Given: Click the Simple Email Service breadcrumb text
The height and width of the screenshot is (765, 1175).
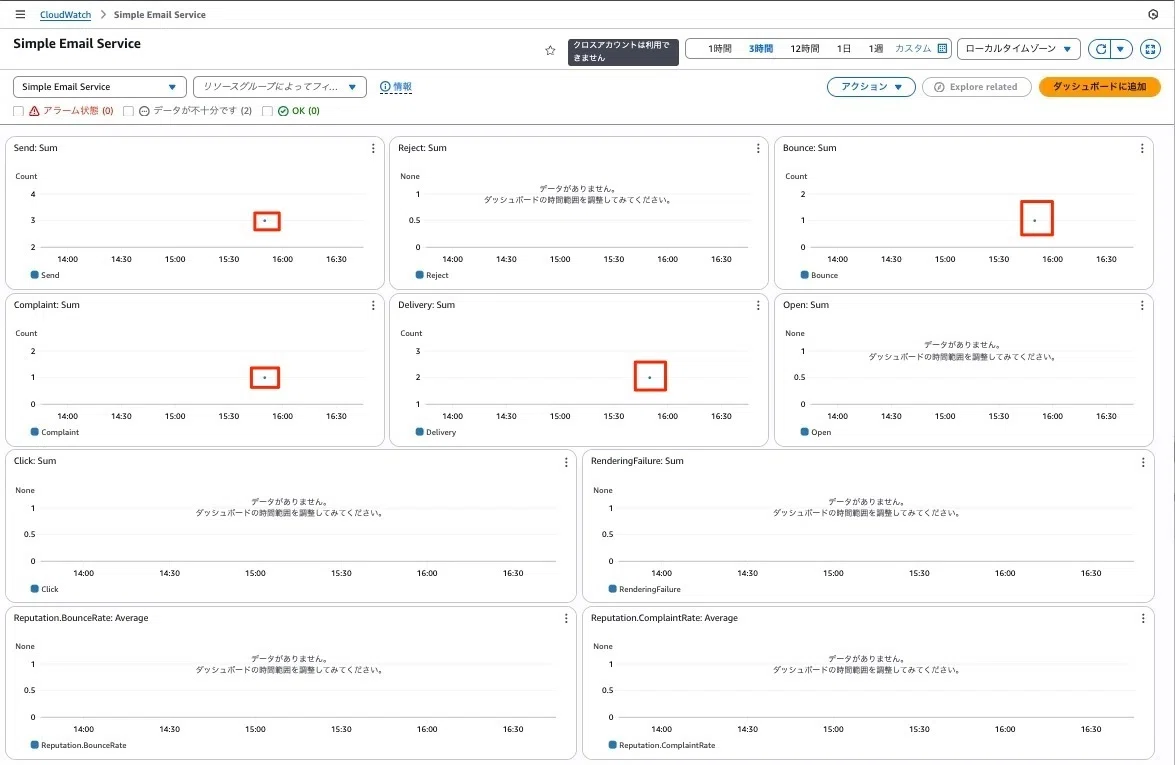Looking at the screenshot, I should tap(160, 14).
